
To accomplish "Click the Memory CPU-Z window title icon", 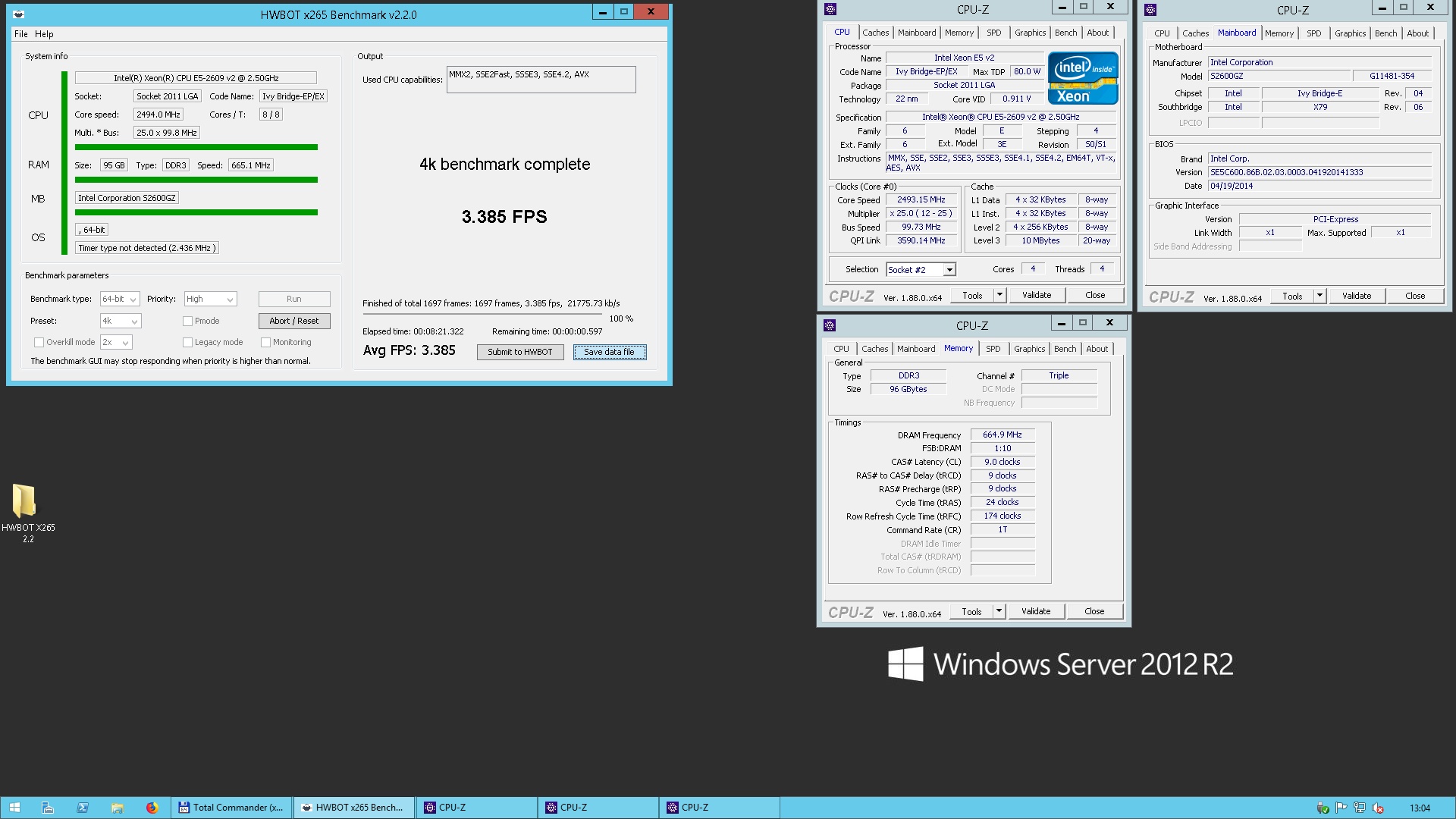I will pyautogui.click(x=830, y=325).
